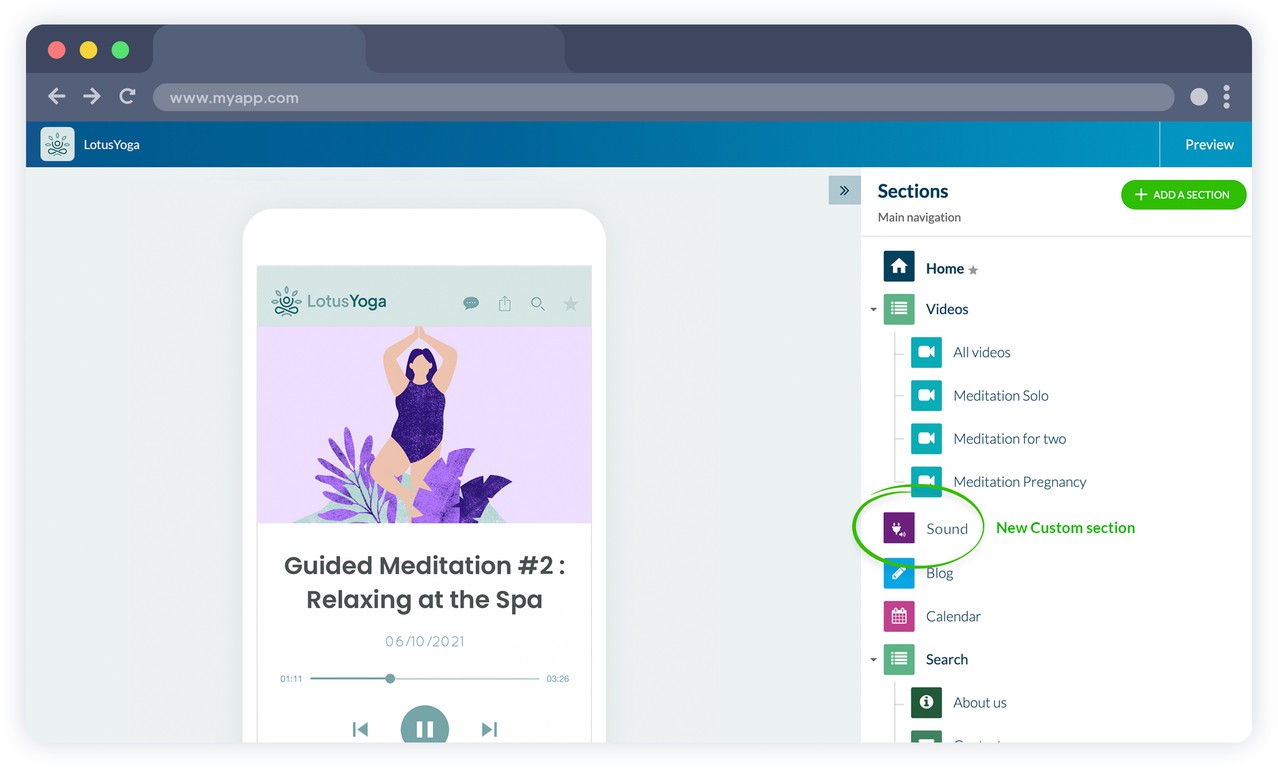The image size is (1278, 769).
Task: Click the Add a Section button
Action: point(1183,195)
